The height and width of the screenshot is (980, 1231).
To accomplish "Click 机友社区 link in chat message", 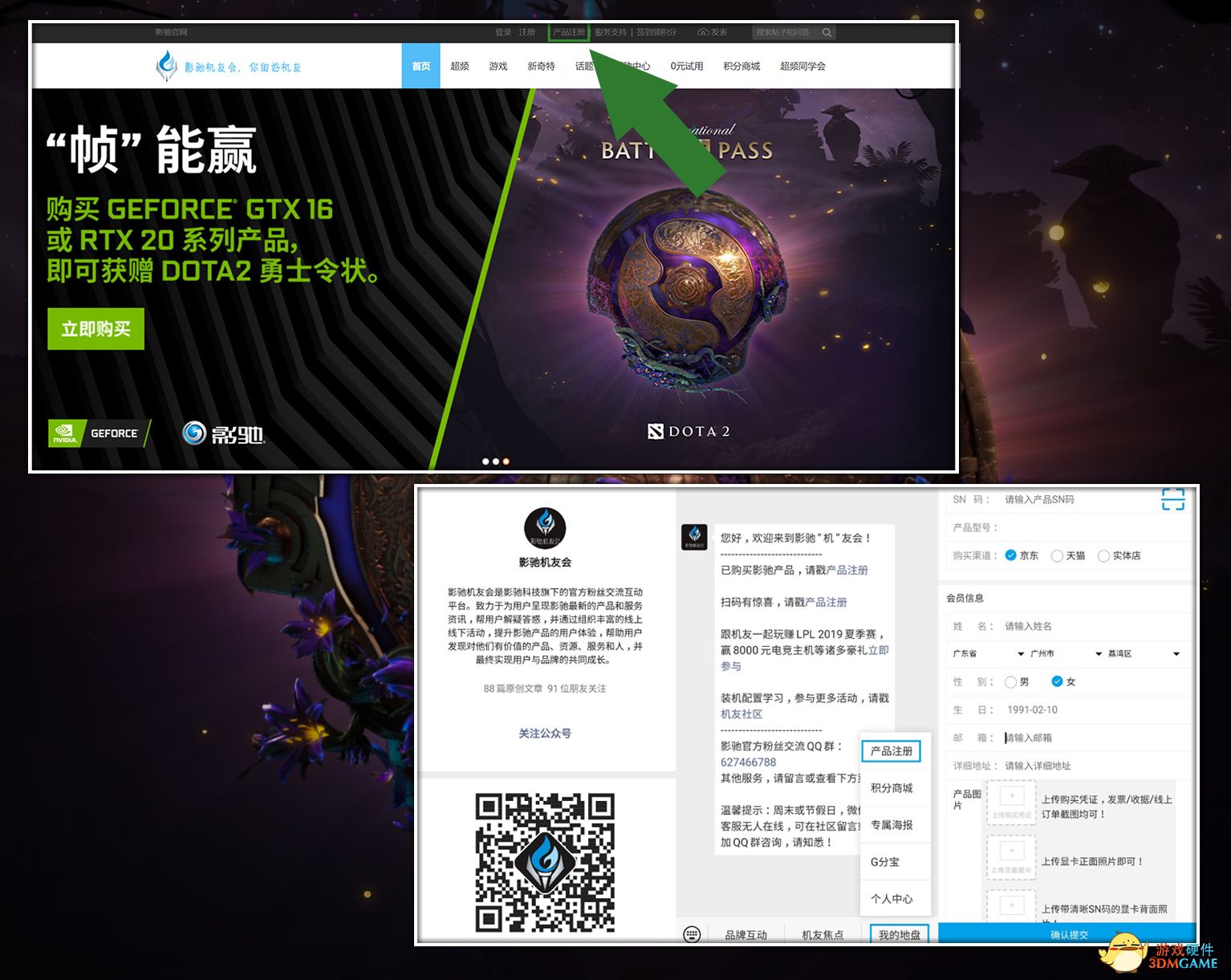I will point(741,714).
